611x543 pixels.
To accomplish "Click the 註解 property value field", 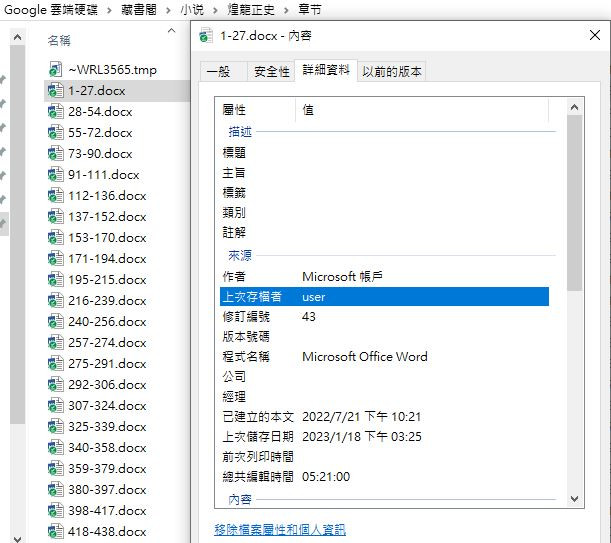I will (425, 232).
